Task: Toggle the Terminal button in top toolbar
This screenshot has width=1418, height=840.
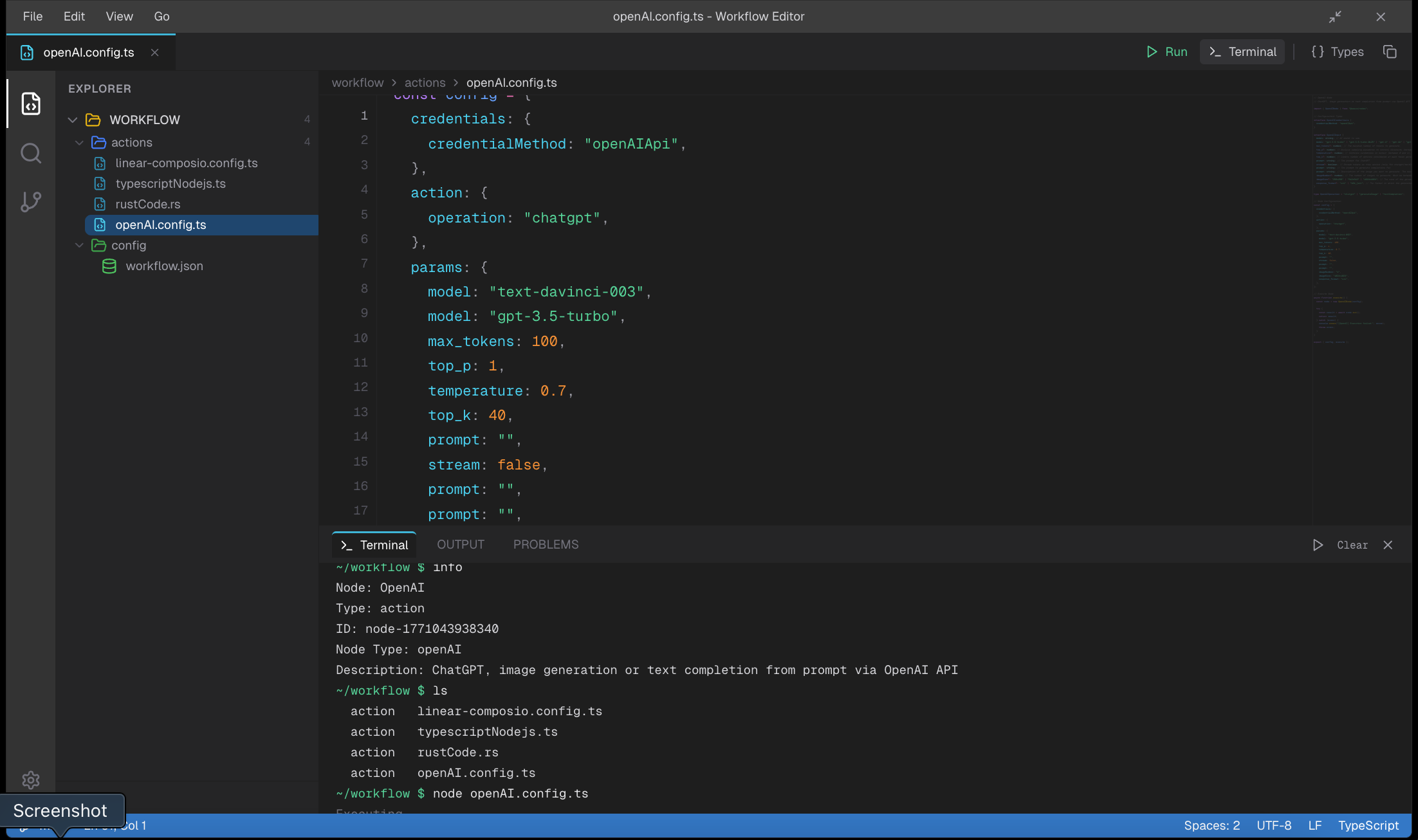Action: pos(1242,51)
